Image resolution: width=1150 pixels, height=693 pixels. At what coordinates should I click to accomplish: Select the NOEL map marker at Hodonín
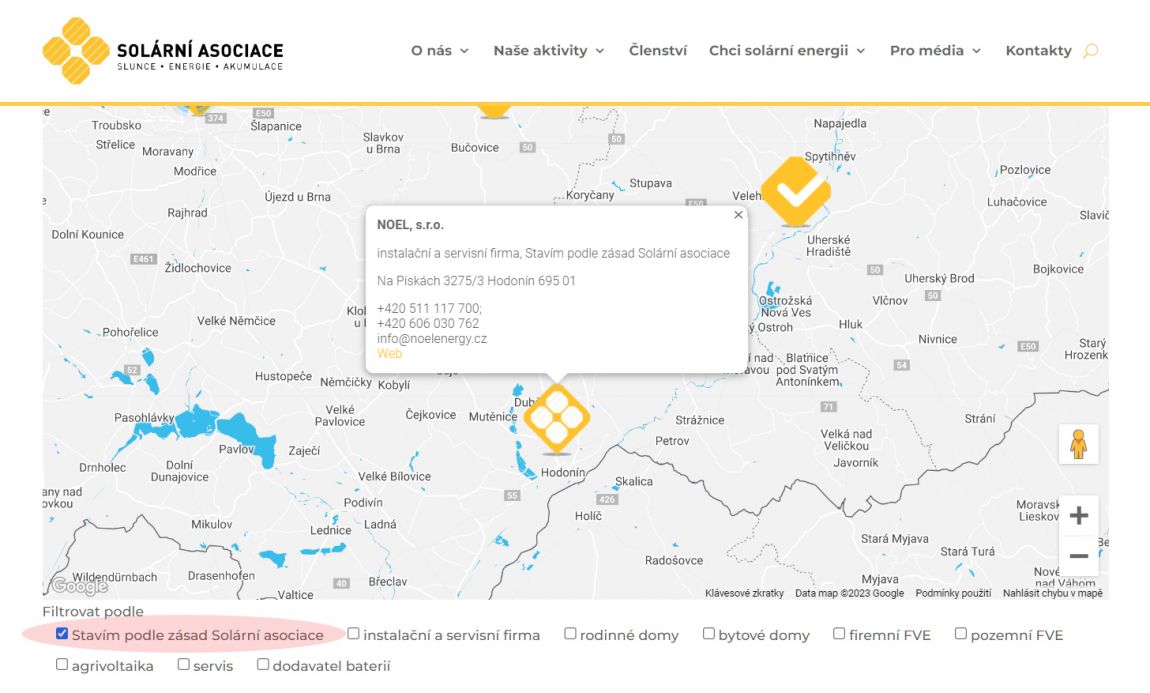pyautogui.click(x=557, y=419)
